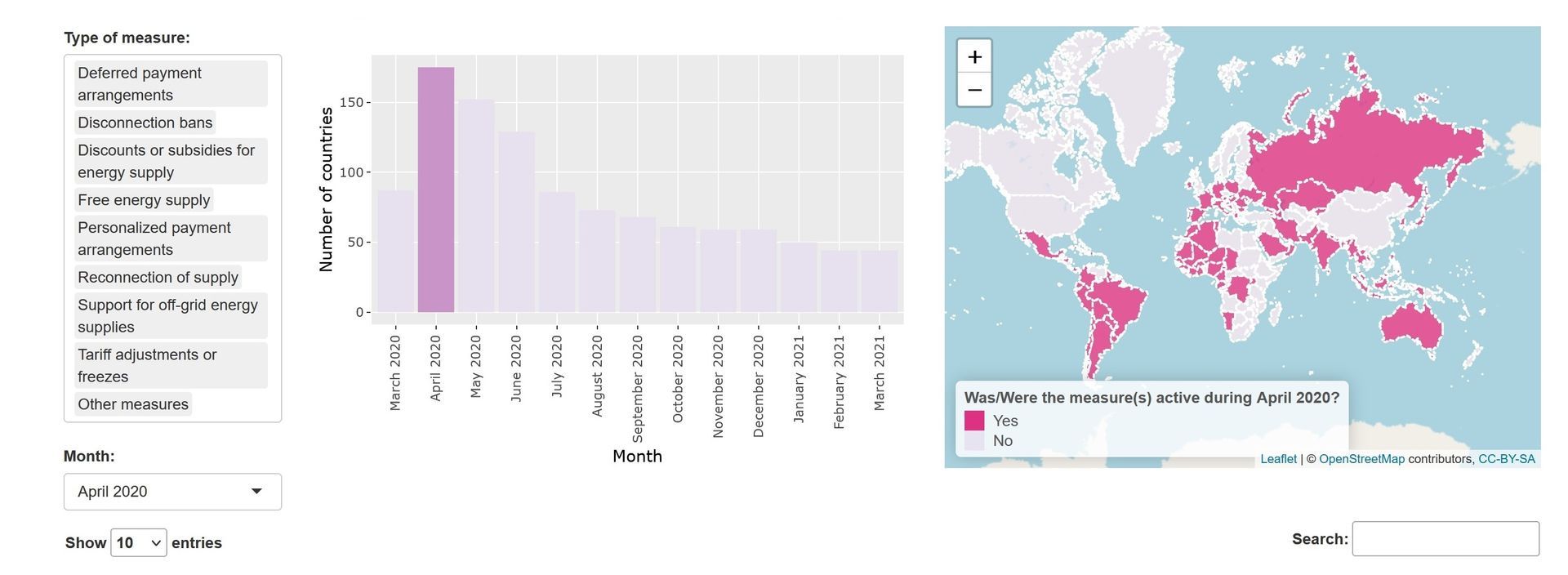Open the Leaflet attribution link

(x=1278, y=459)
